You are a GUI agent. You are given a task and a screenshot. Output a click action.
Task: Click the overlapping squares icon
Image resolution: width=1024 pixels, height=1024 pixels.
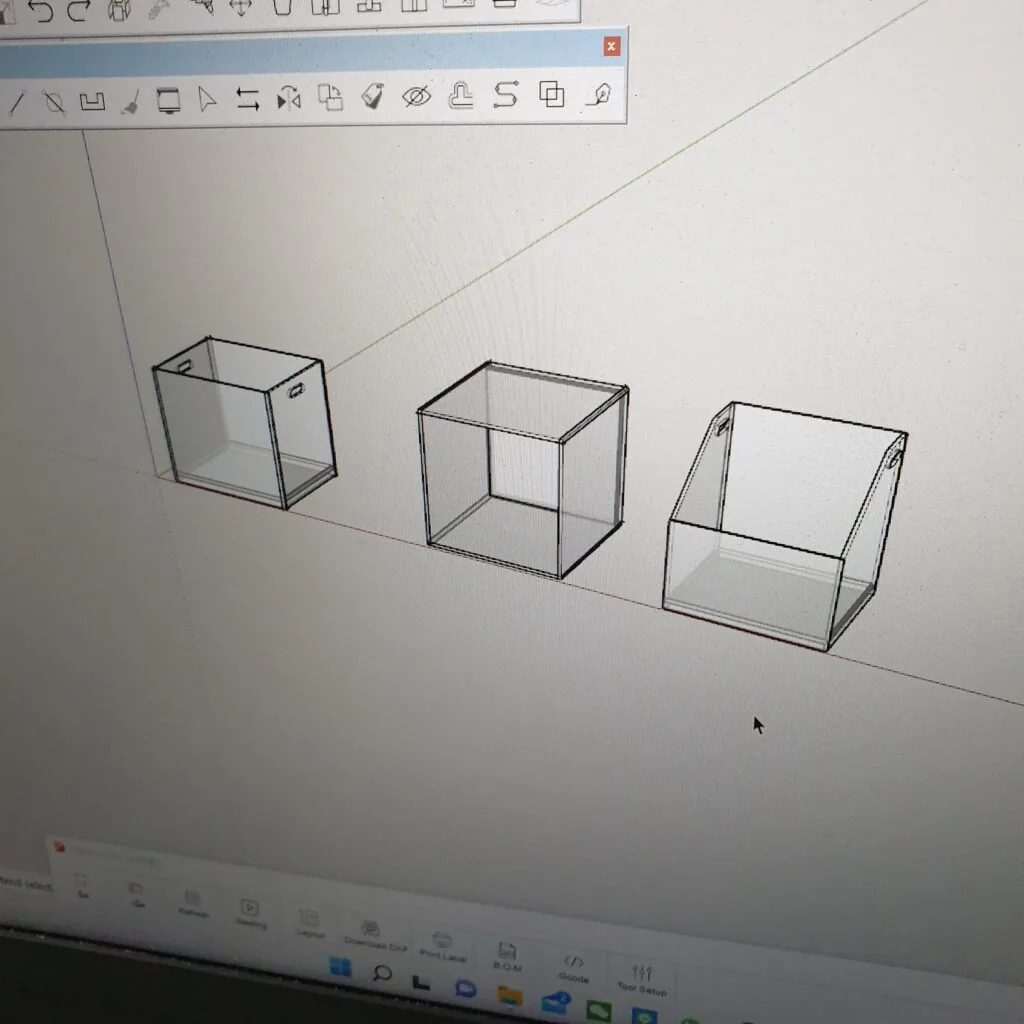pyautogui.click(x=552, y=94)
